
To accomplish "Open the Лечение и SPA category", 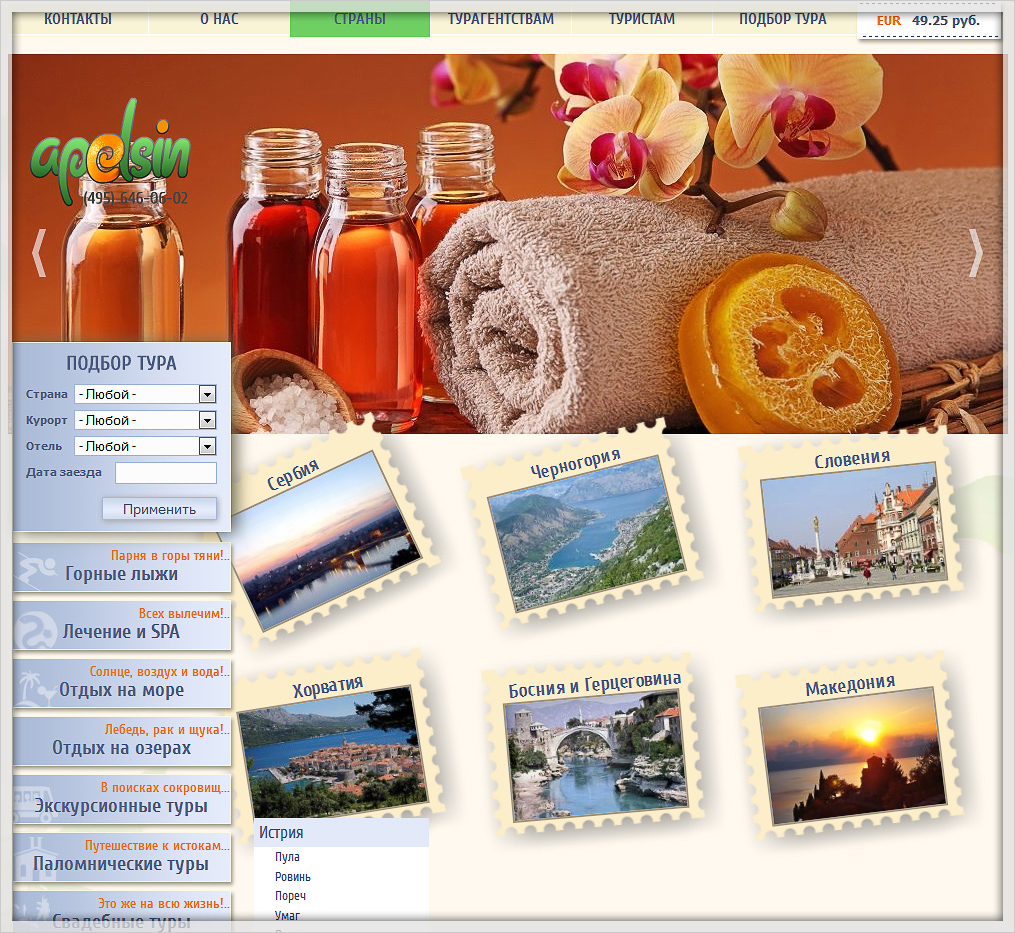I will pyautogui.click(x=122, y=625).
